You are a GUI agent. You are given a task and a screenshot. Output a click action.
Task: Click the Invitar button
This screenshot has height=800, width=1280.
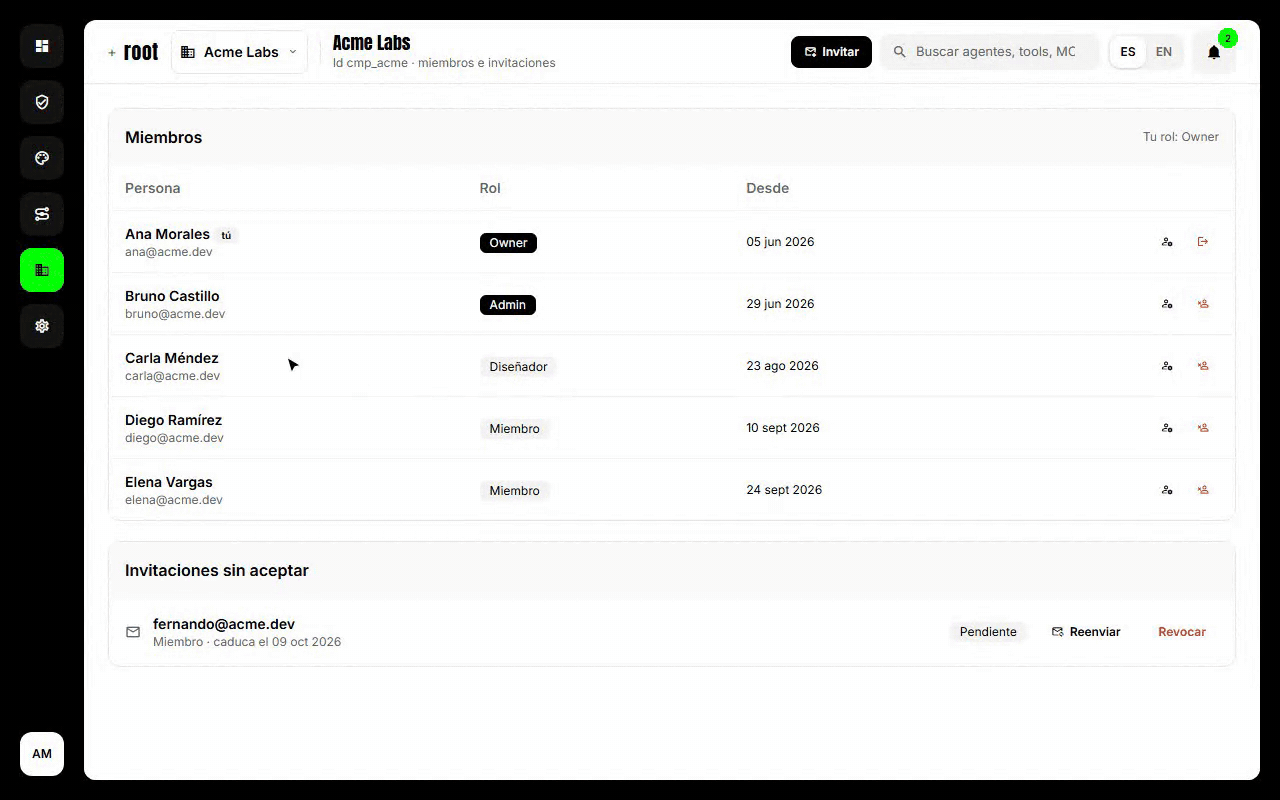click(x=831, y=52)
